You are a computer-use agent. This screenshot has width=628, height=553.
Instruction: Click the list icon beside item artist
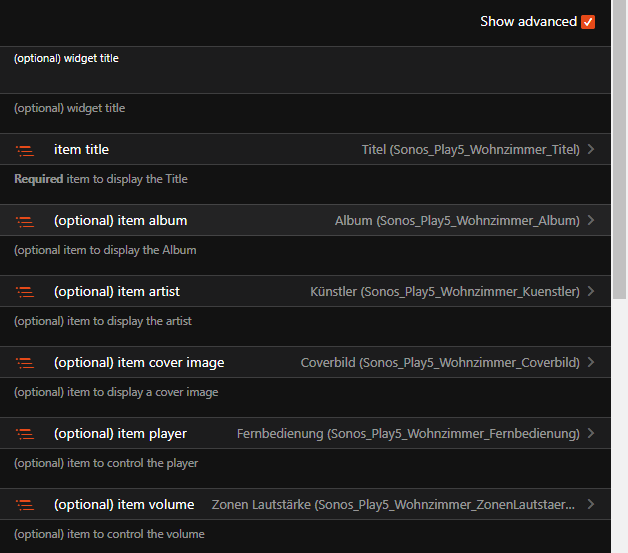tap(25, 292)
